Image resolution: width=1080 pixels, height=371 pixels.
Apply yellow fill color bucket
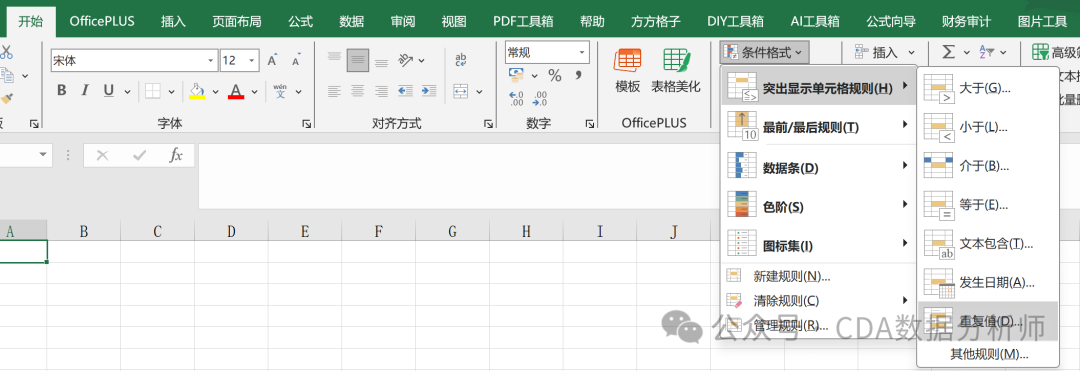point(197,91)
